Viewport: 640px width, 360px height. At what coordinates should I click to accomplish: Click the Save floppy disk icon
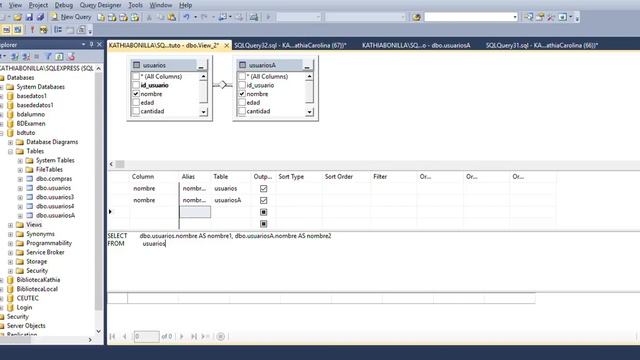click(29, 17)
